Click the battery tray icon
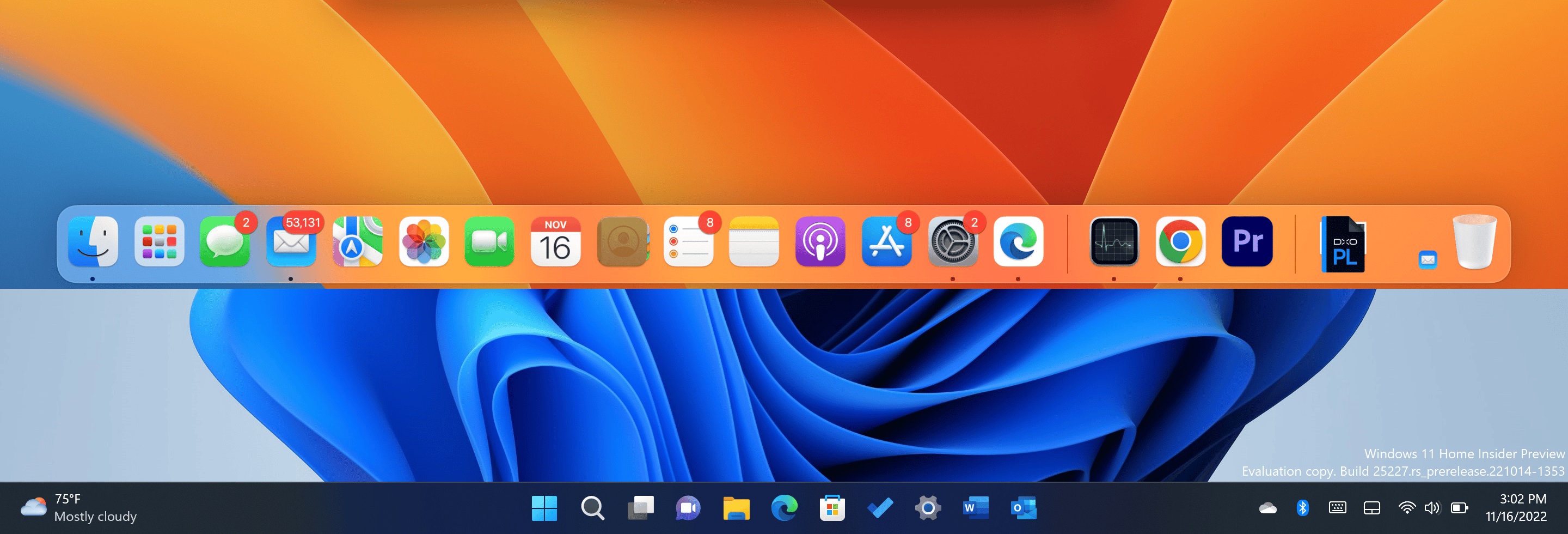Viewport: 1568px width, 534px height. click(x=1460, y=508)
